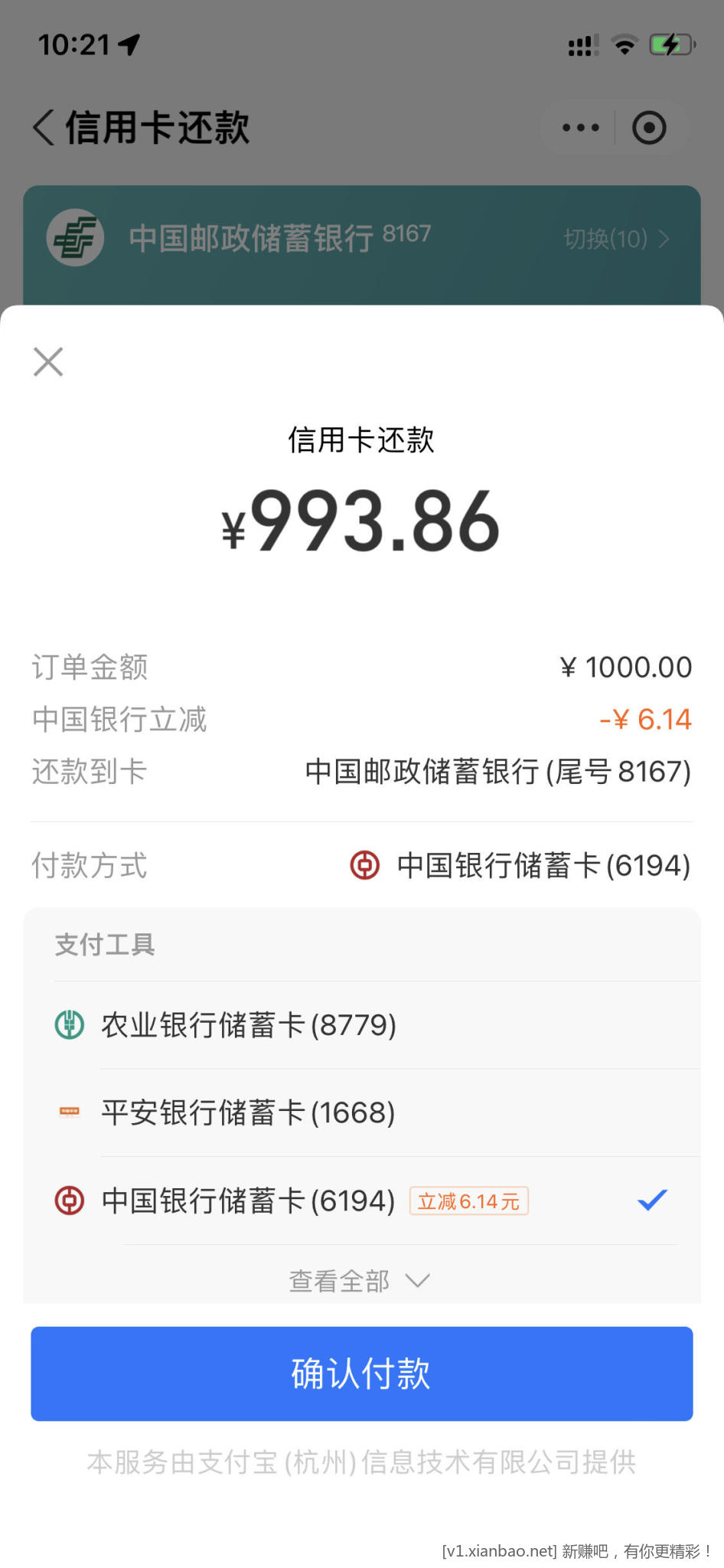Tap the Ping An Bank logo icon

click(x=70, y=1112)
